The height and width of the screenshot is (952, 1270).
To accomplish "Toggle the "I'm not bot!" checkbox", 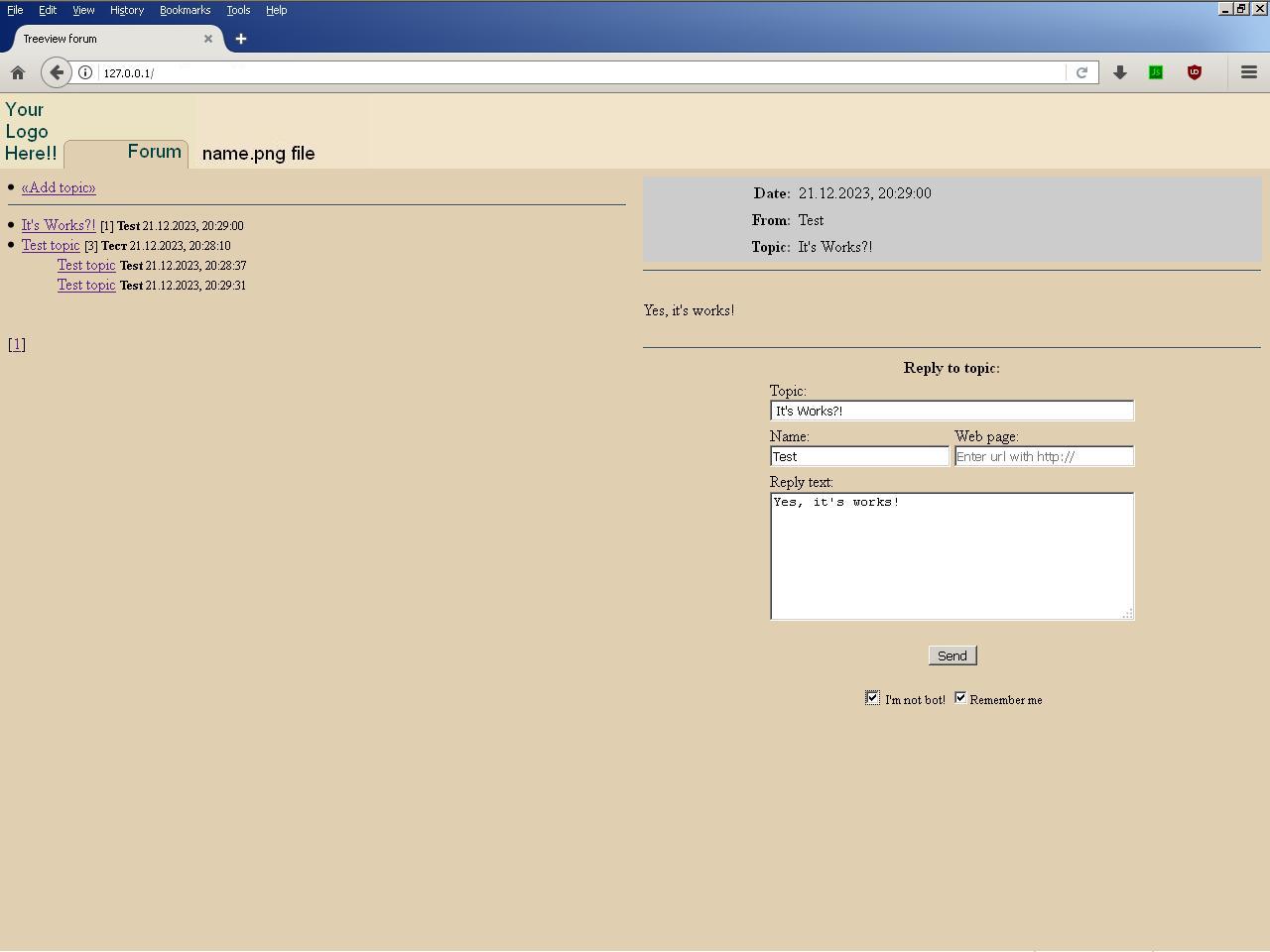I will [x=872, y=698].
